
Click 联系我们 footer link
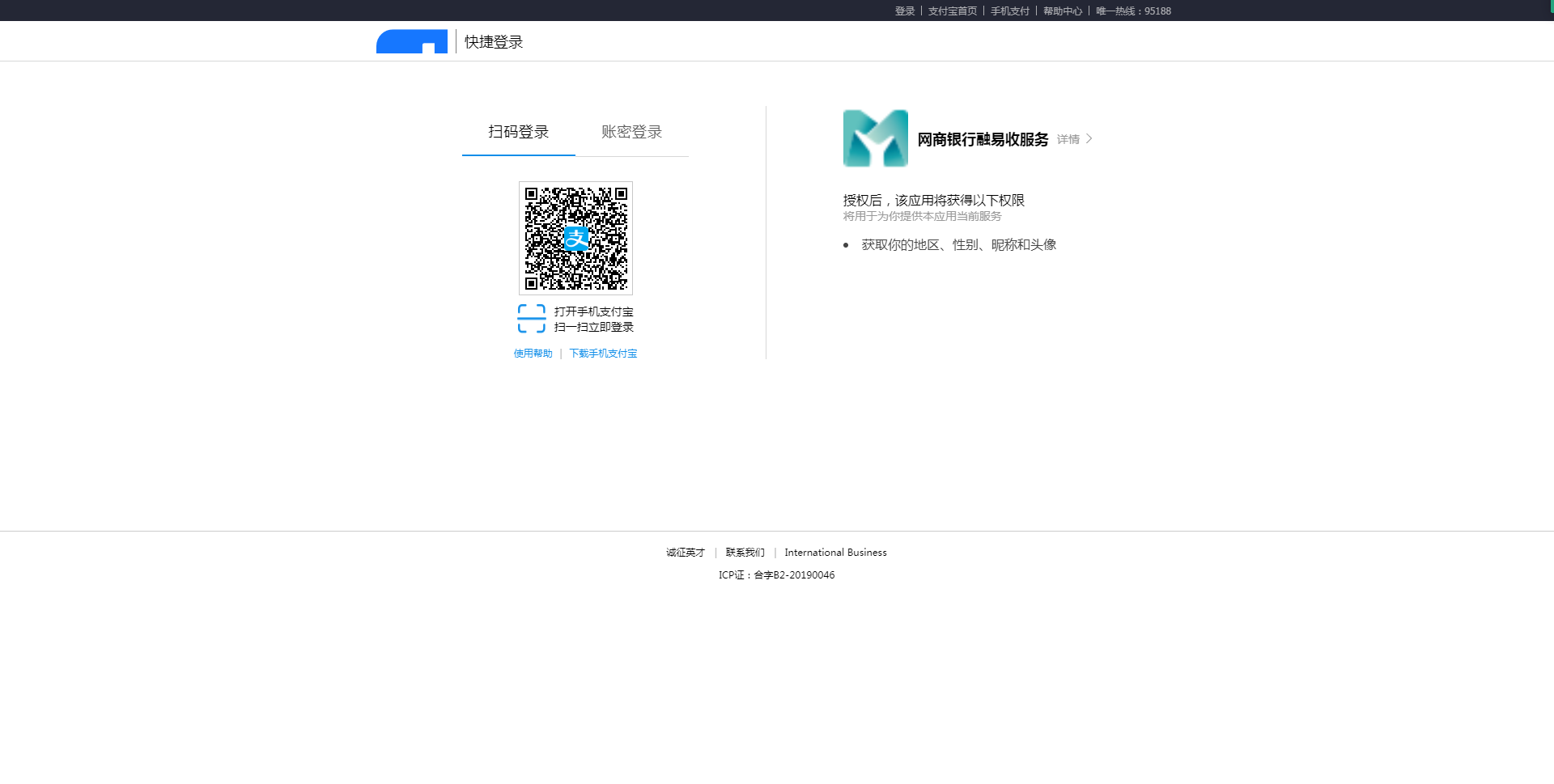pyautogui.click(x=745, y=553)
